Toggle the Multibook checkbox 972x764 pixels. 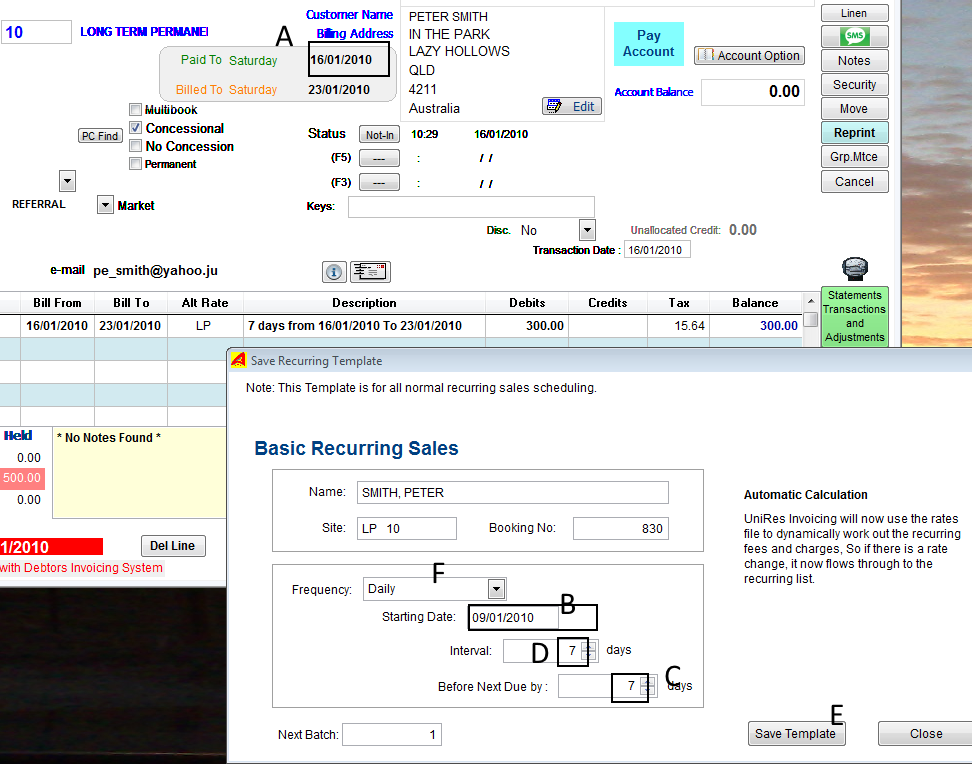(135, 110)
